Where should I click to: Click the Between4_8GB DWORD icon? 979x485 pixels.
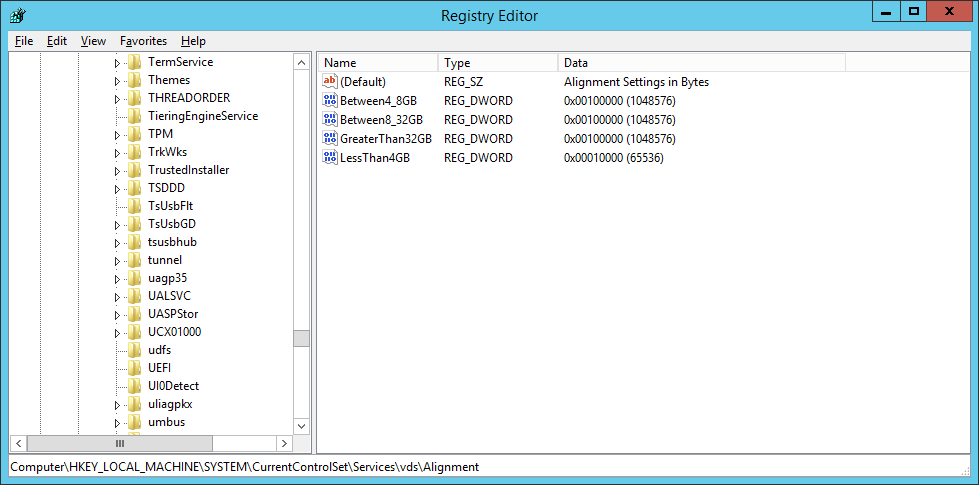tap(330, 100)
